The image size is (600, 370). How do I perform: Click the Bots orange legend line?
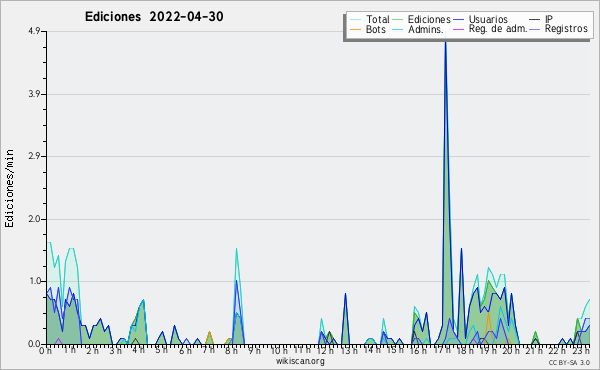tap(355, 29)
